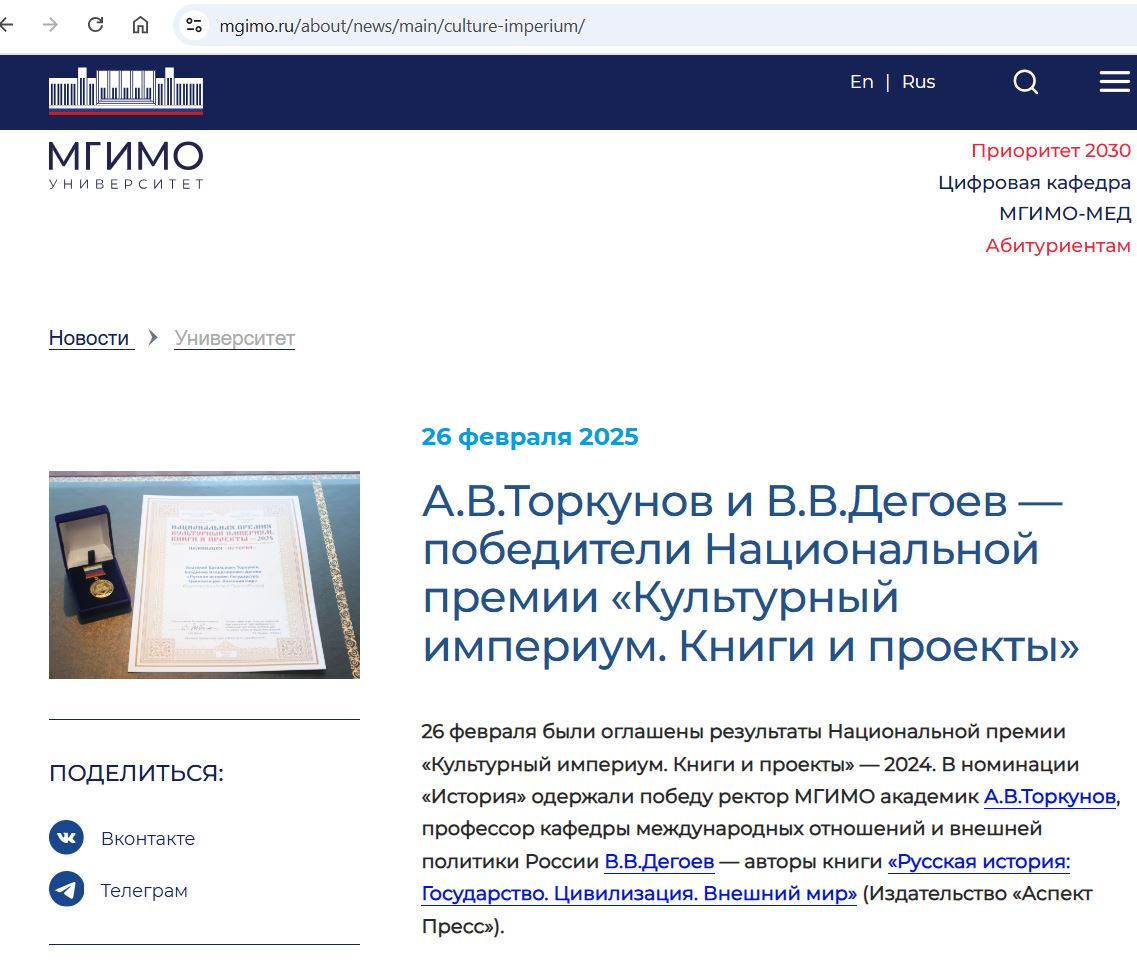
Task: Go to МГИМО-МЕД section
Action: pyautogui.click(x=1065, y=214)
